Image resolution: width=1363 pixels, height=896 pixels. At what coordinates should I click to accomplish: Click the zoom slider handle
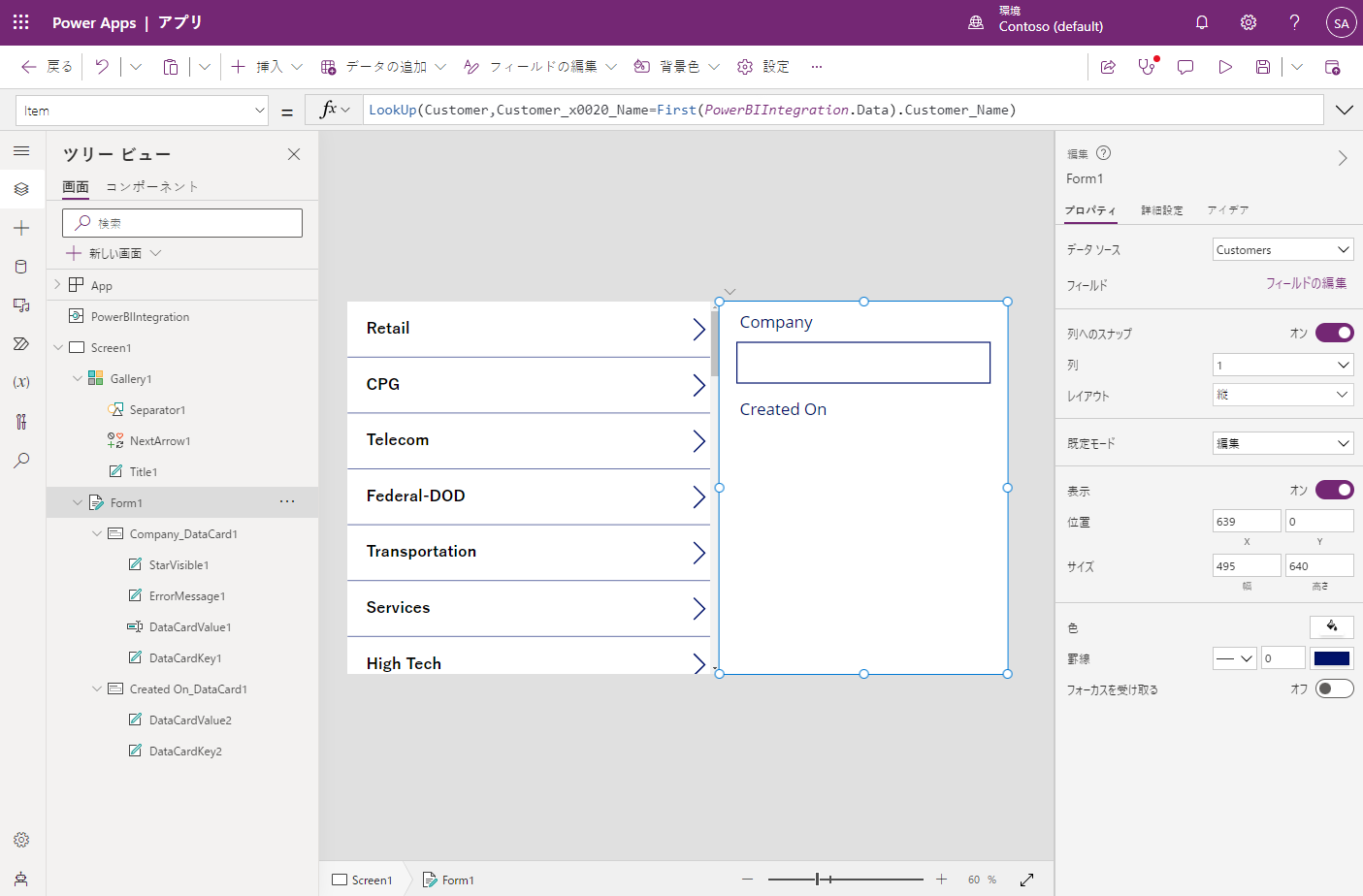[818, 880]
